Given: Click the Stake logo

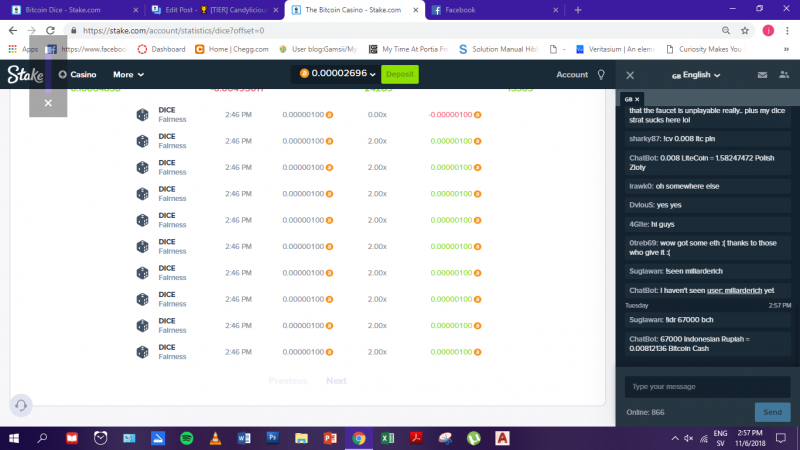Looking at the screenshot, I should 25,74.
